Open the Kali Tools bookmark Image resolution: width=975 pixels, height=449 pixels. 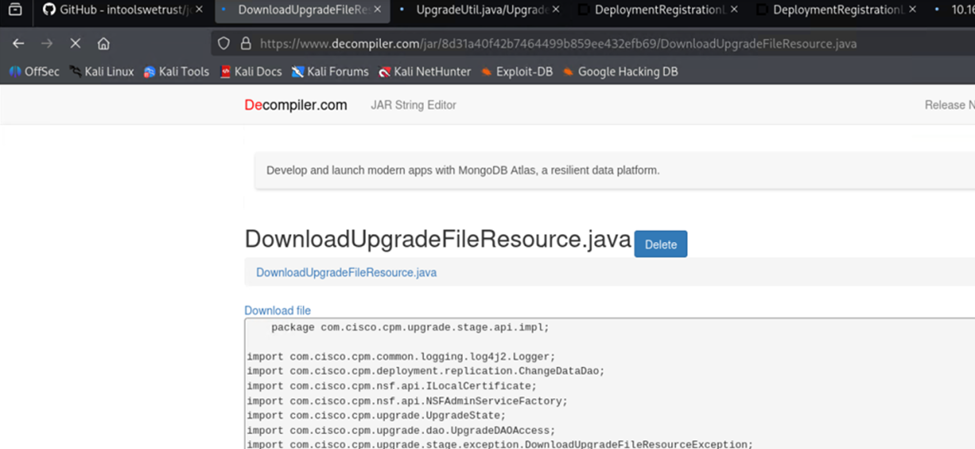(176, 72)
